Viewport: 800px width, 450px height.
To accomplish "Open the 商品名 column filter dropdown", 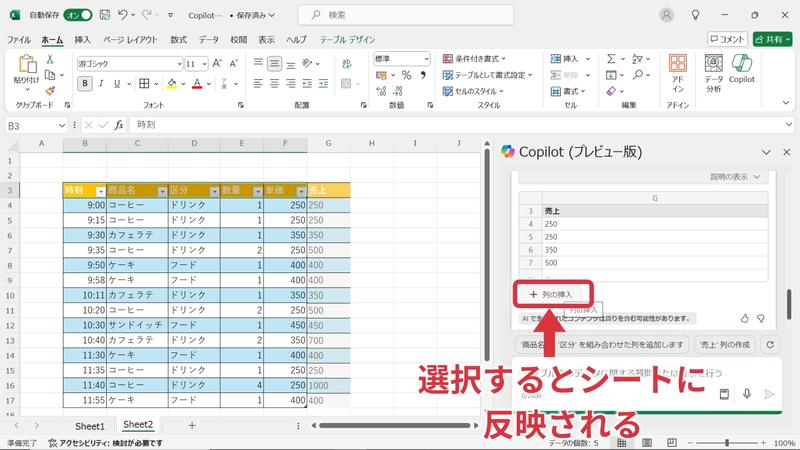I will pos(162,191).
